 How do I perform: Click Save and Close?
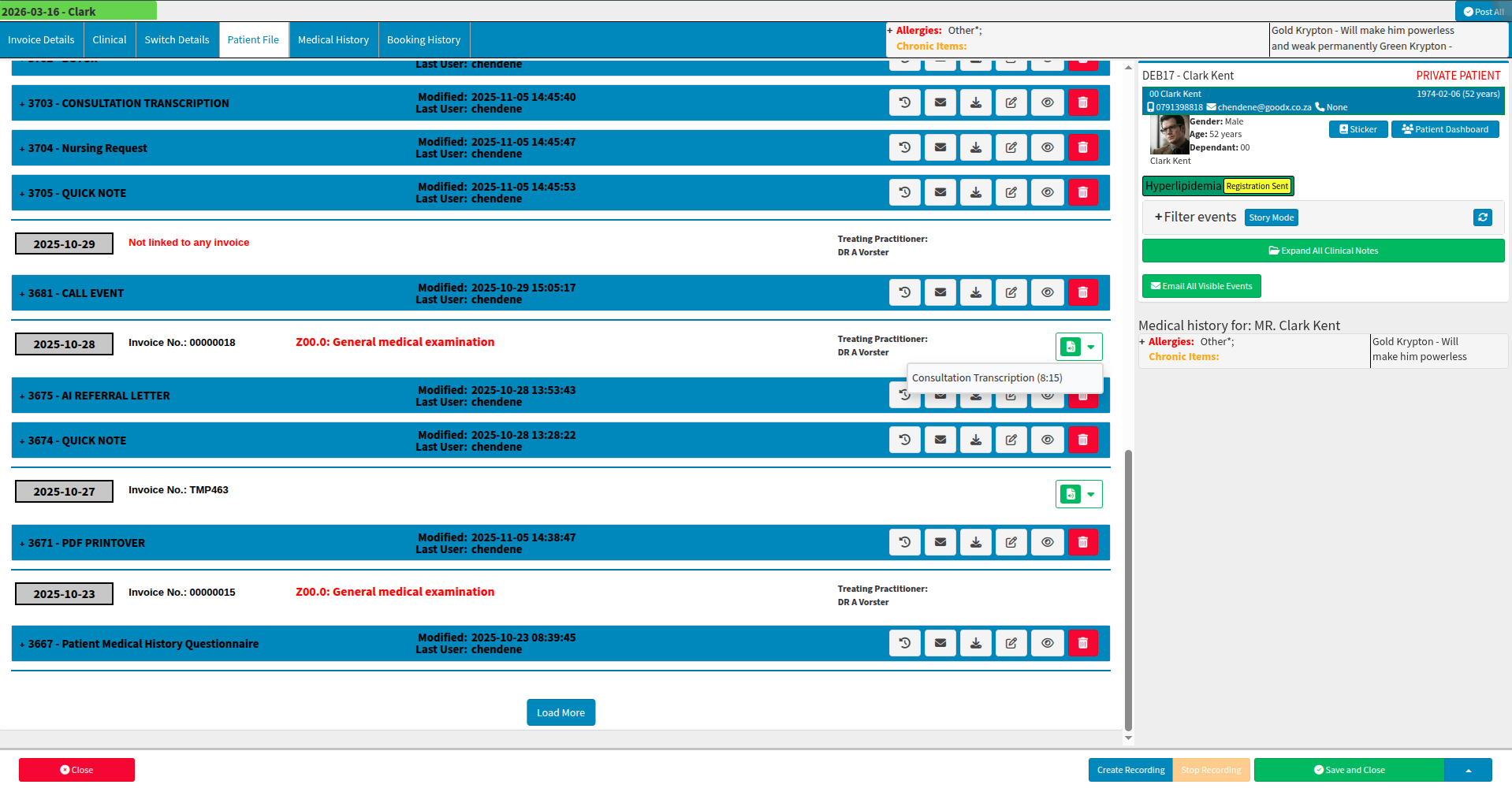1349,770
